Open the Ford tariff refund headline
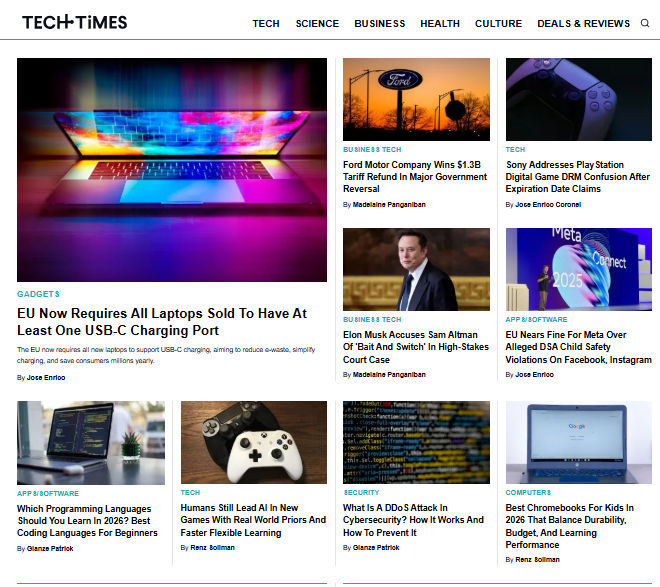 415,177
